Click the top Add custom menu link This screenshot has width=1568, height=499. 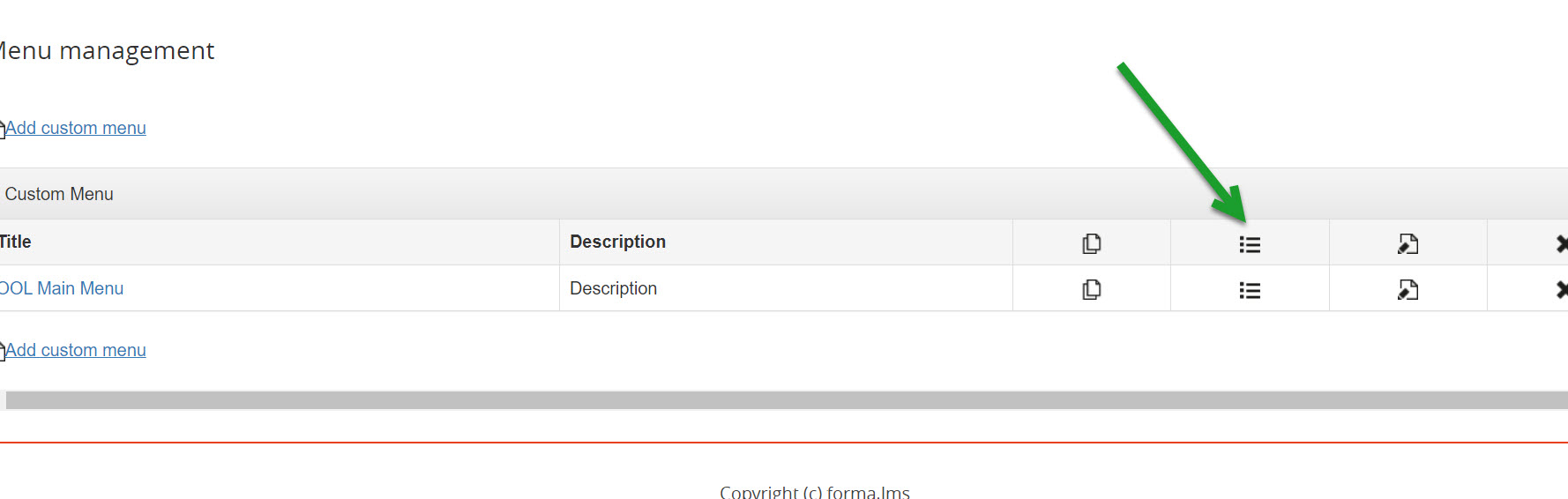(76, 128)
